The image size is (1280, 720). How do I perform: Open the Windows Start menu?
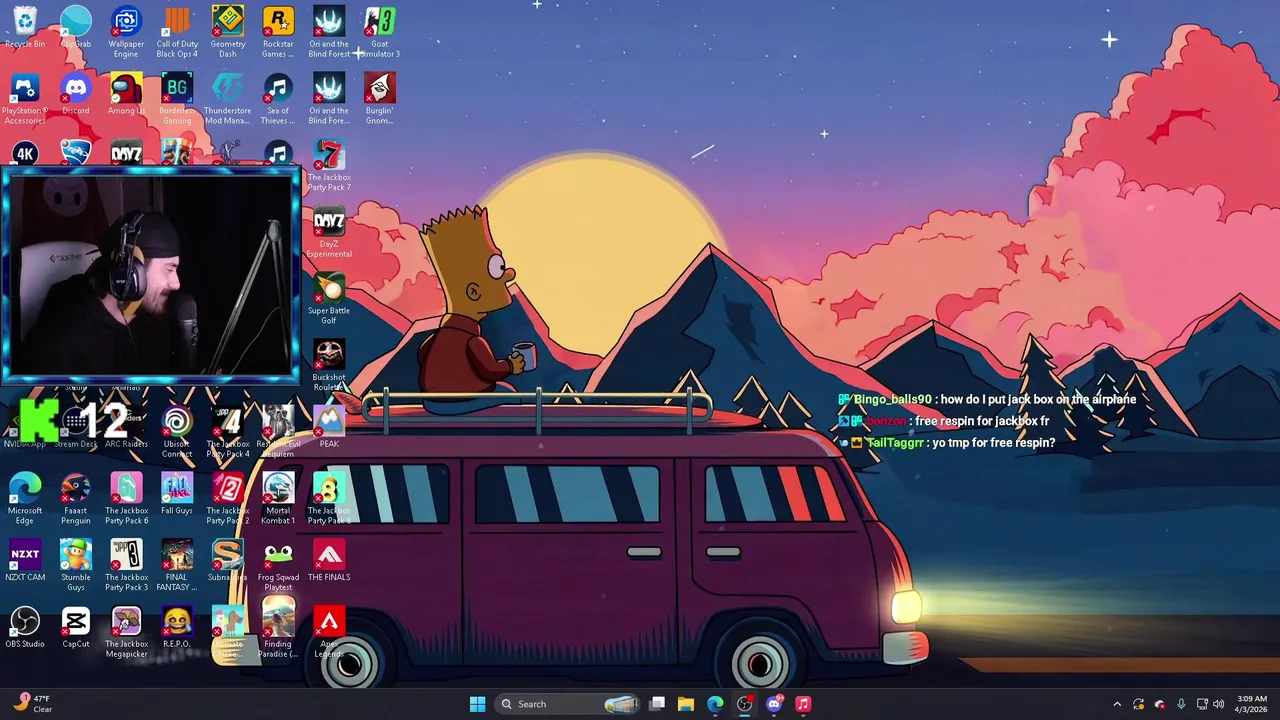[477, 704]
